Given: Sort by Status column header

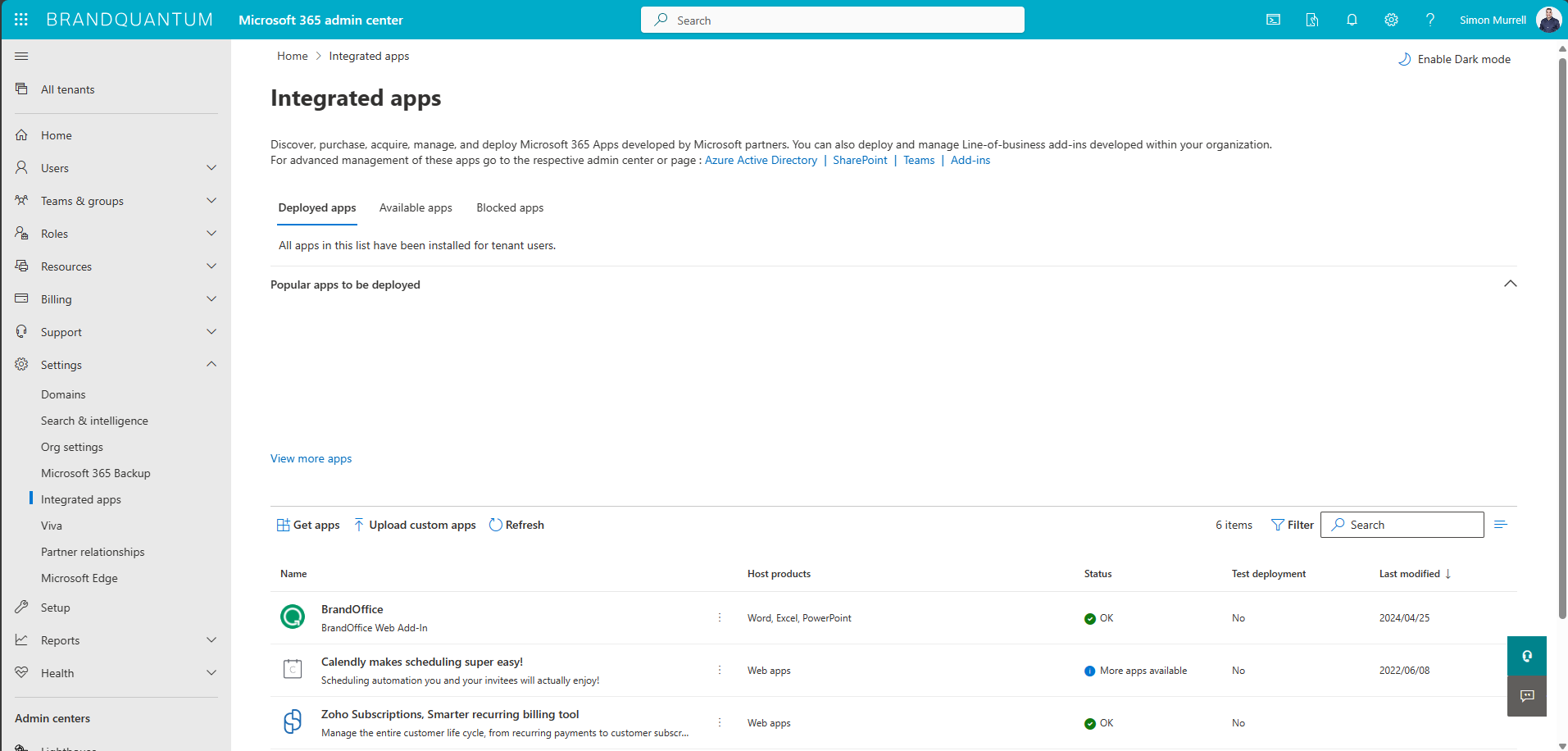Looking at the screenshot, I should pyautogui.click(x=1098, y=574).
